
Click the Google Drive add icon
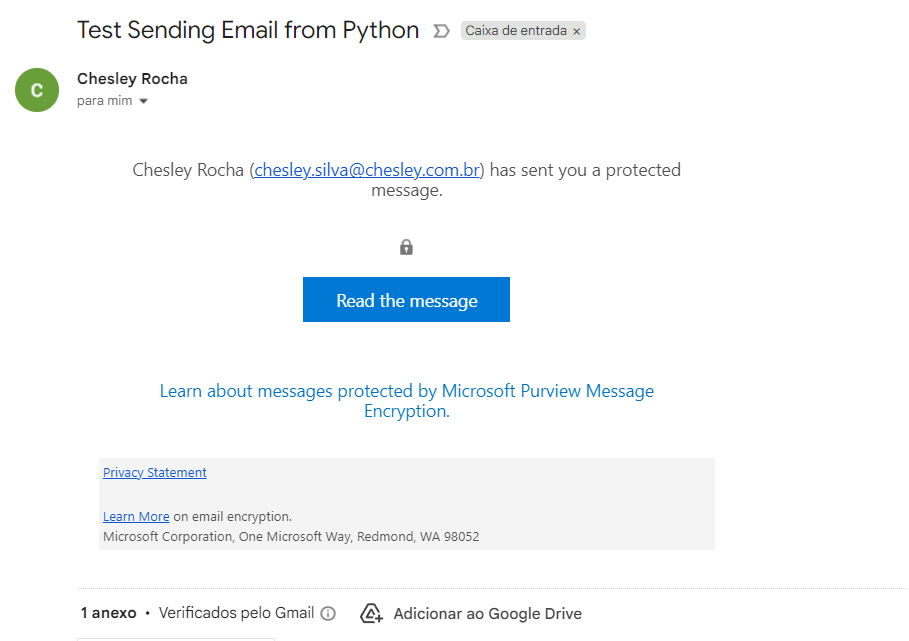coord(372,614)
